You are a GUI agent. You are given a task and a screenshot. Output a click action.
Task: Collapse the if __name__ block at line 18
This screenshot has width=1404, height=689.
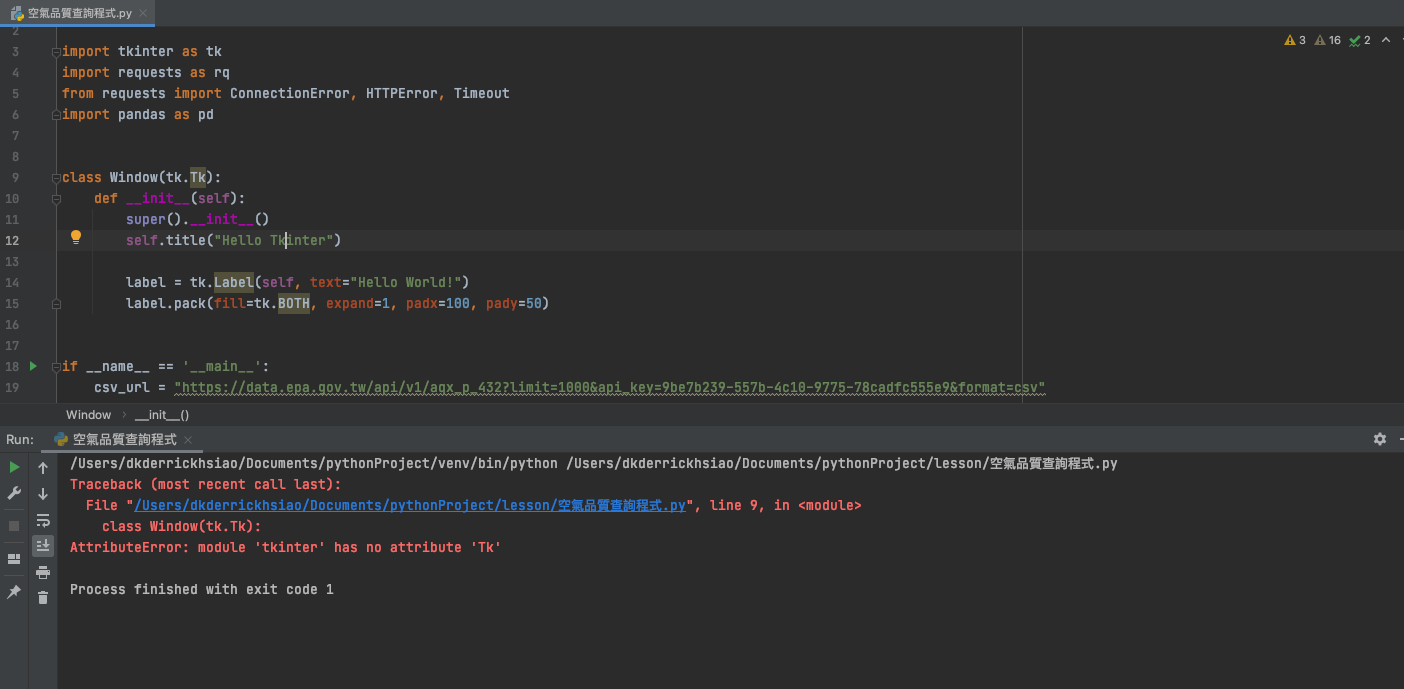coord(56,366)
